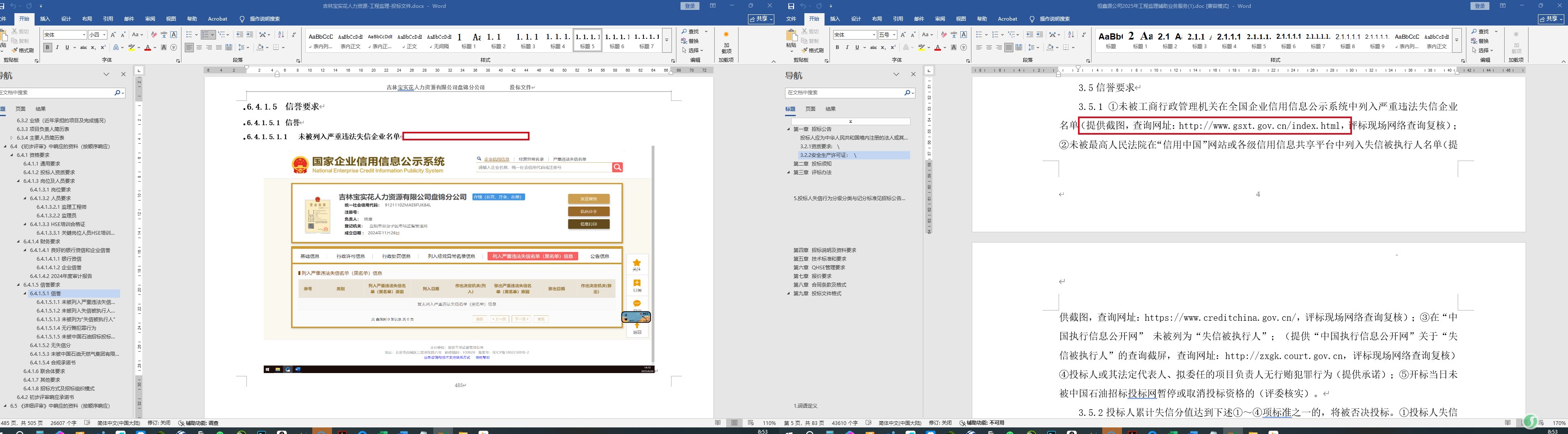This screenshot has width=1568, height=434.
Task: Click line spacing icon in left Word window
Action: [242, 47]
